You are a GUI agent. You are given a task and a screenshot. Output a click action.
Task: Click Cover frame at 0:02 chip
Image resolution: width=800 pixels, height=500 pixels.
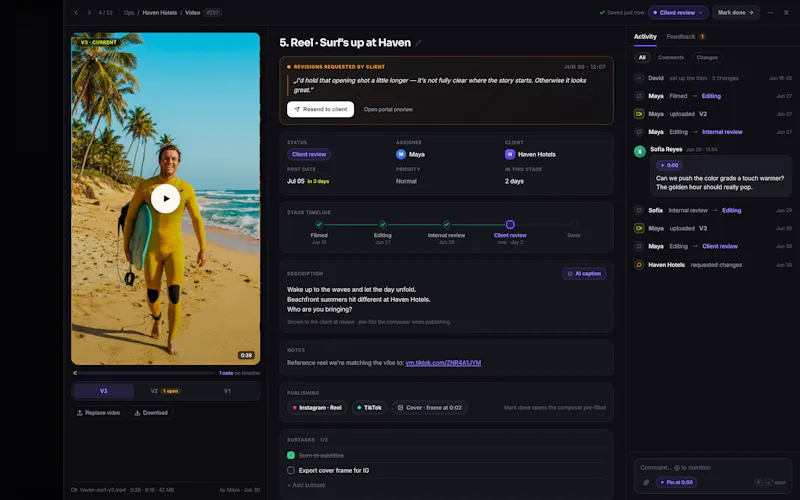[430, 408]
